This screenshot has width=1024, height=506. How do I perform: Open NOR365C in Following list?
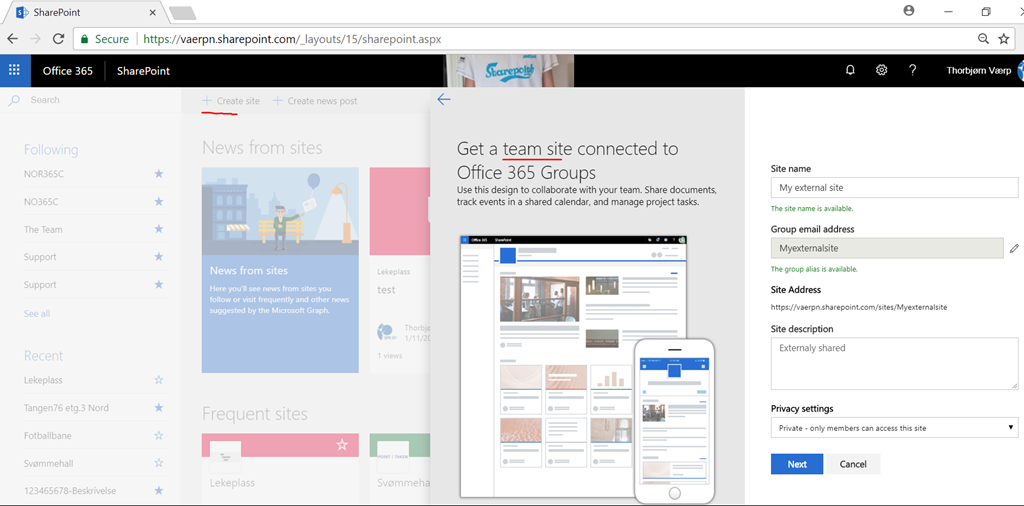44,174
